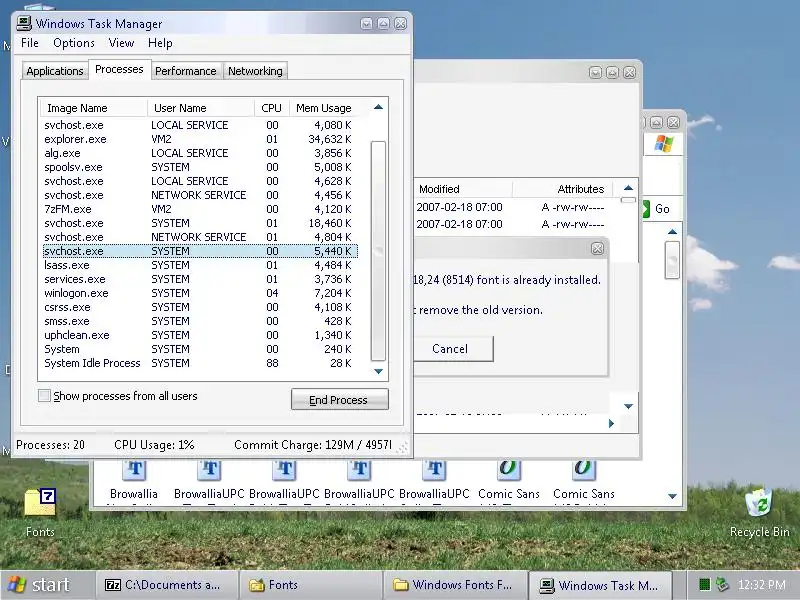This screenshot has height=600, width=800.
Task: Click the process list scroll down arrow
Action: click(378, 371)
